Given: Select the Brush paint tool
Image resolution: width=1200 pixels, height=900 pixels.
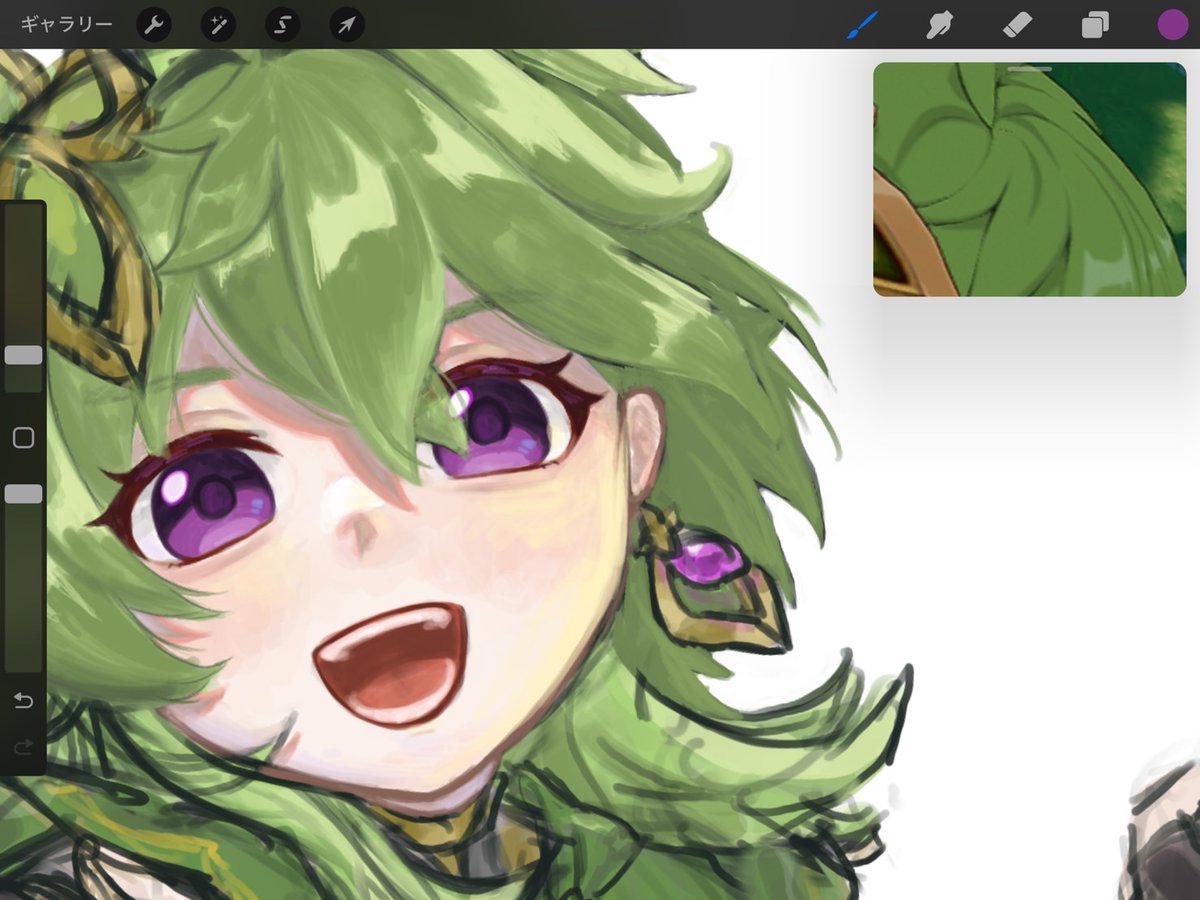Looking at the screenshot, I should [x=861, y=25].
